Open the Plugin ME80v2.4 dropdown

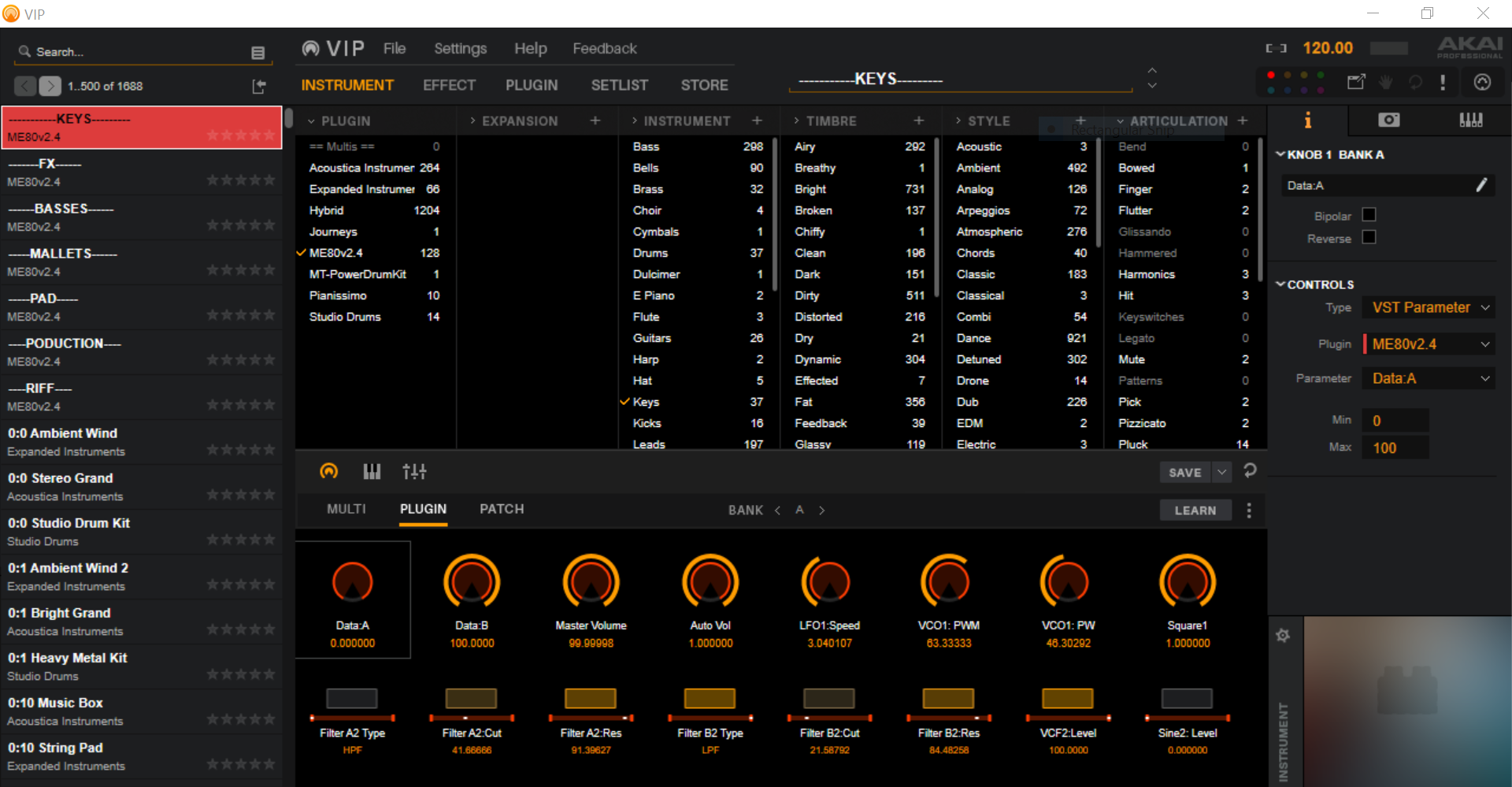(x=1429, y=344)
